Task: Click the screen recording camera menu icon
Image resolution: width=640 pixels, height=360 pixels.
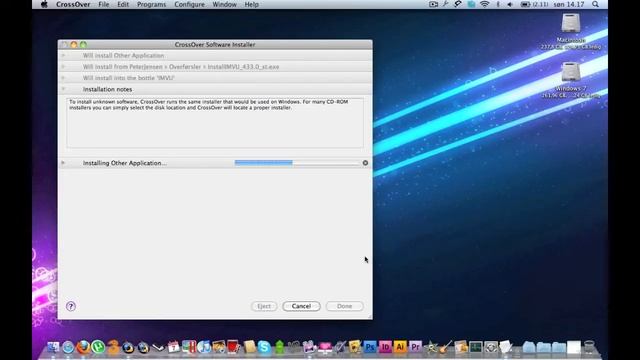Action: (433, 4)
